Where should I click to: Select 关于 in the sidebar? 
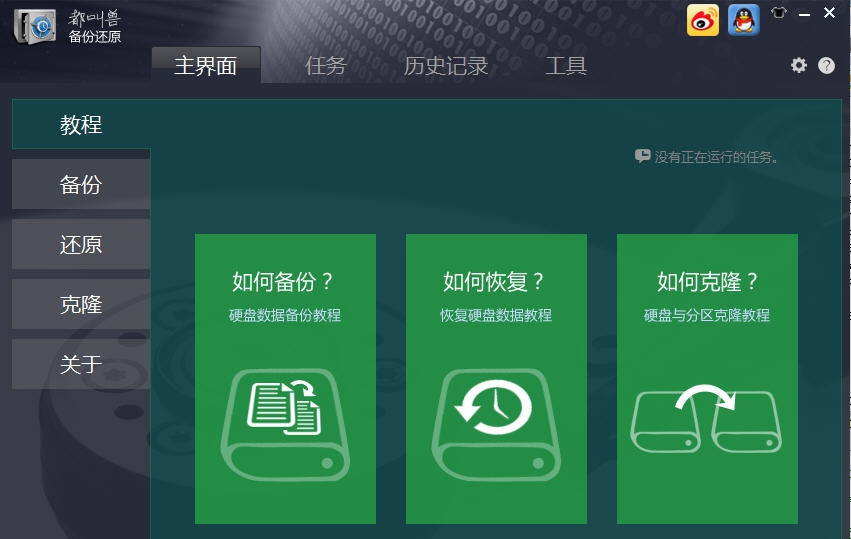(81, 364)
